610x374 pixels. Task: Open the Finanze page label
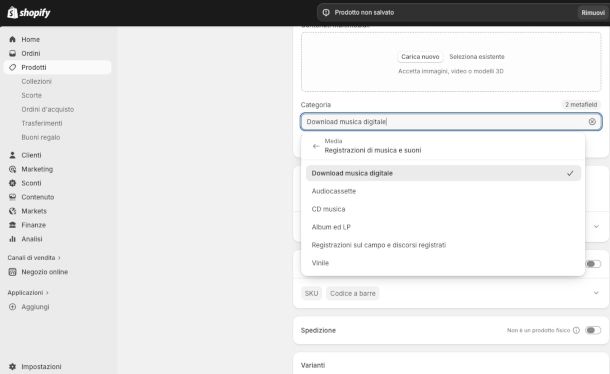point(33,225)
